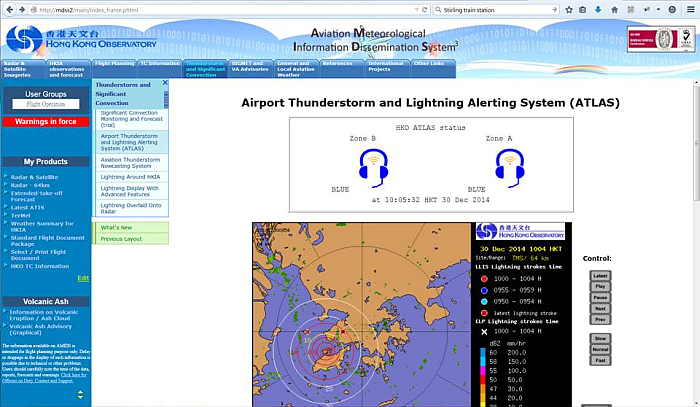Click the Zone A headset status icon
Screen dimensions: 700x407
(510, 168)
